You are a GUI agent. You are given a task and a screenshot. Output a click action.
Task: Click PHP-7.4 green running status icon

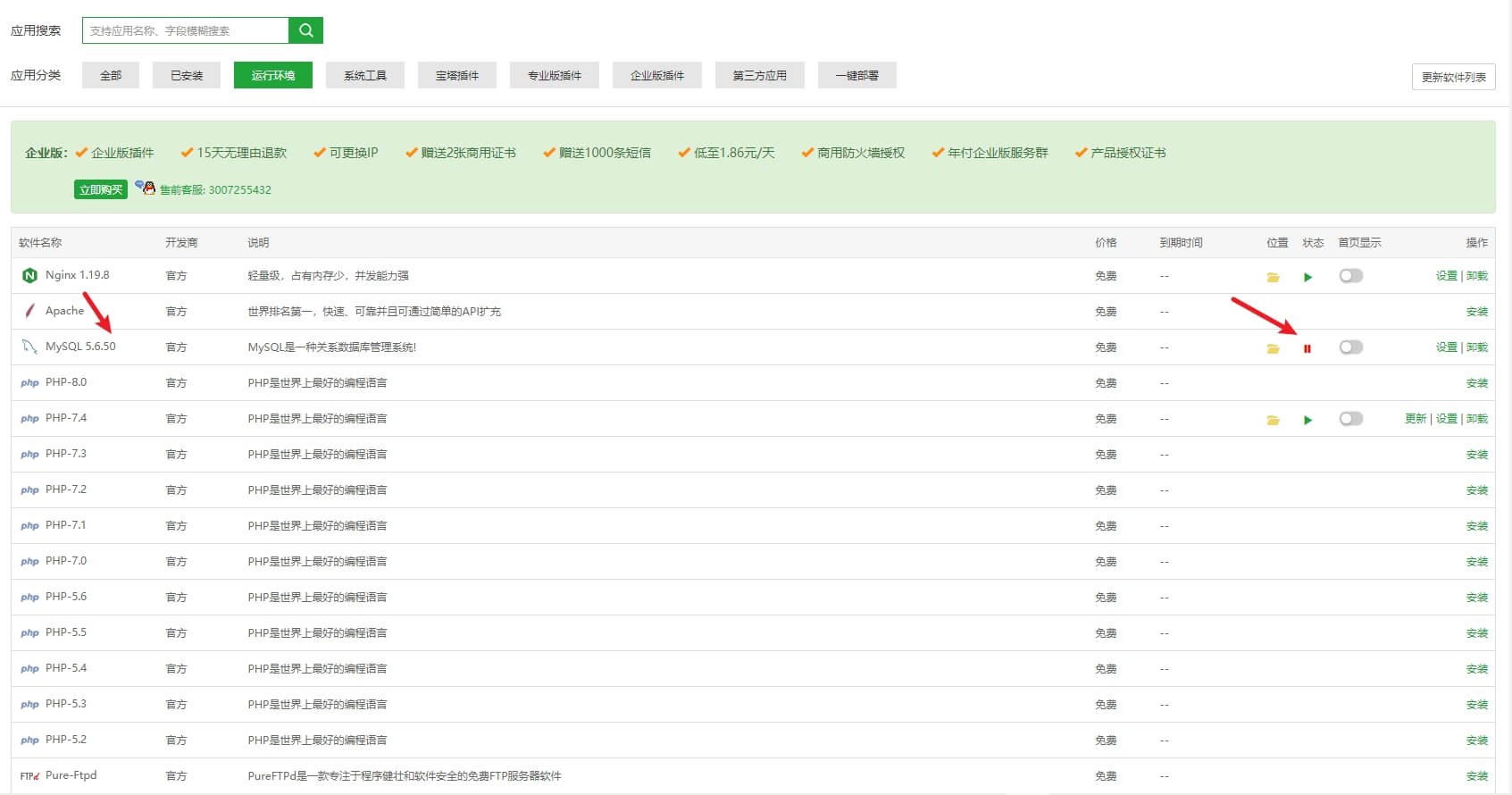(1307, 420)
